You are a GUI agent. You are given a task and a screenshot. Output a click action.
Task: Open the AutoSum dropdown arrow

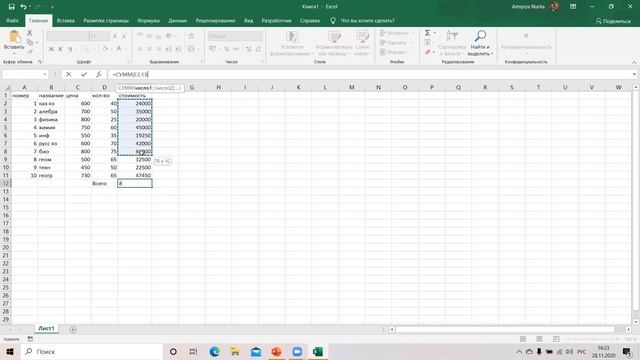[x=434, y=33]
